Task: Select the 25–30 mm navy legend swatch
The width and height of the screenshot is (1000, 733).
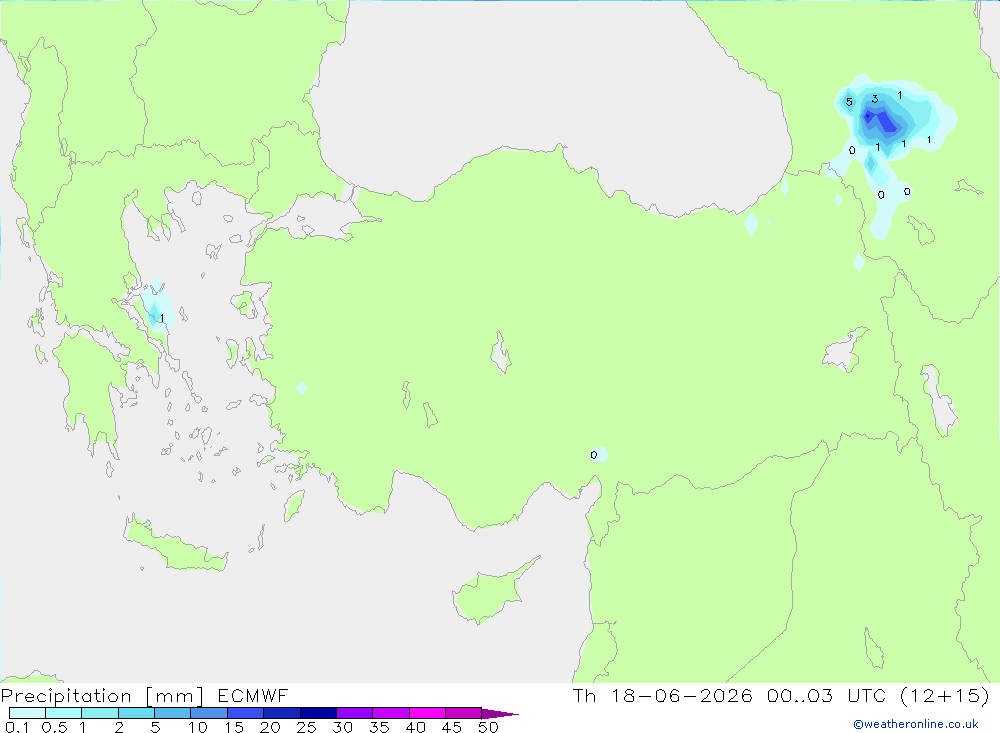Action: [318, 713]
